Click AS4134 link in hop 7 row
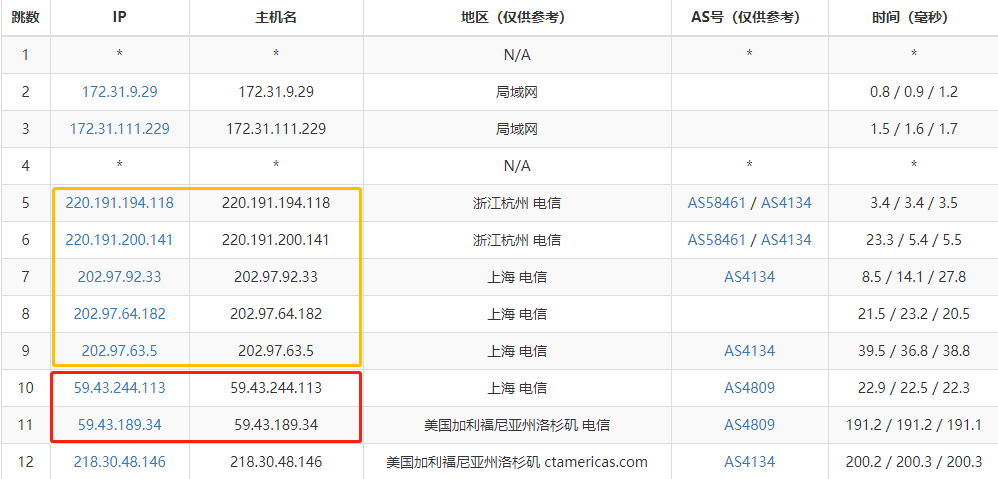The width and height of the screenshot is (998, 479). coord(749,277)
